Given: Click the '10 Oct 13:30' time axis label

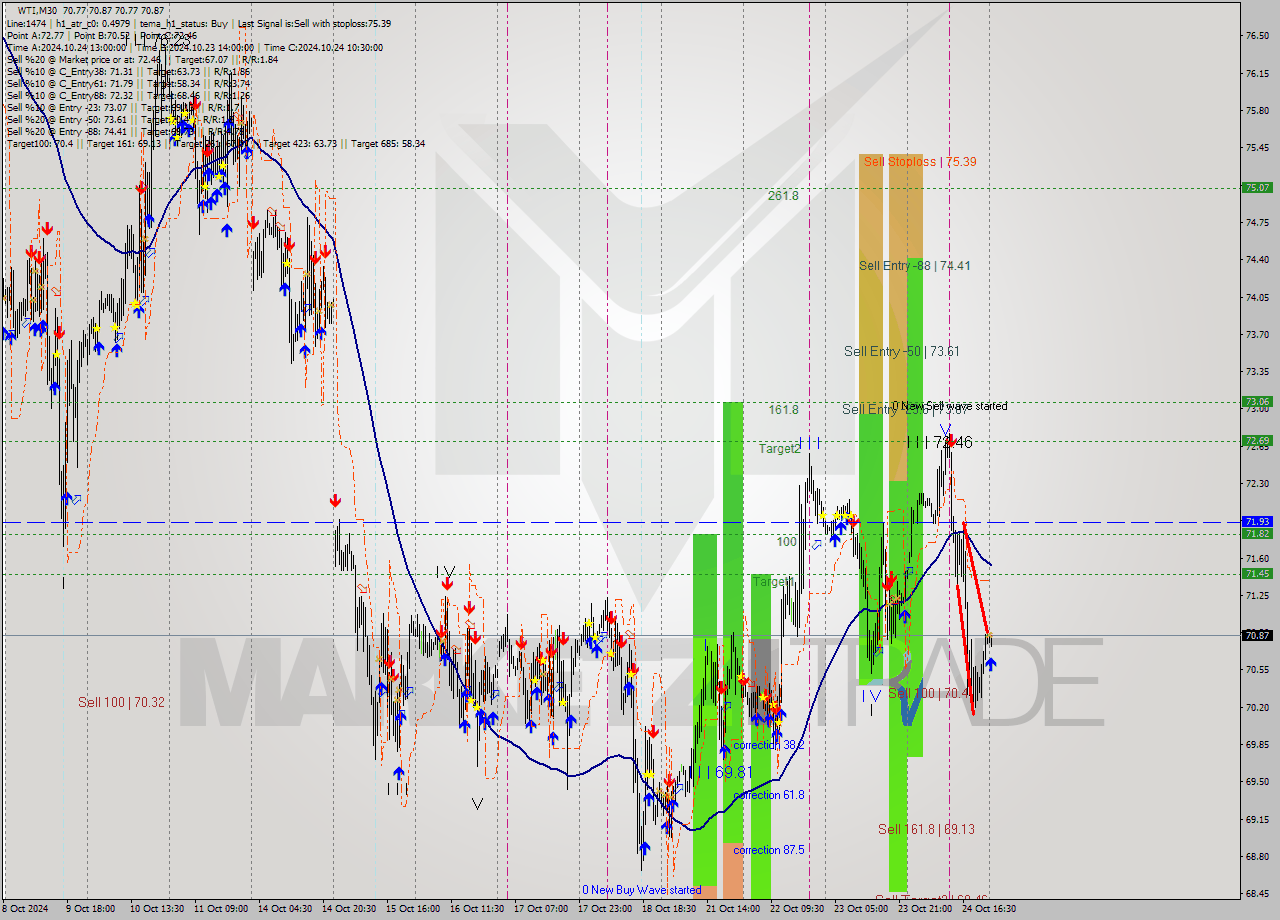Looking at the screenshot, I should pyautogui.click(x=158, y=909).
